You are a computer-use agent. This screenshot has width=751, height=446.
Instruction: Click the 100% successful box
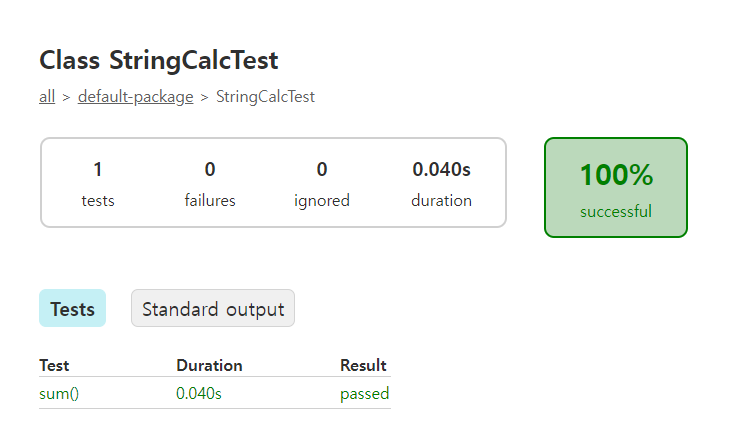click(616, 187)
